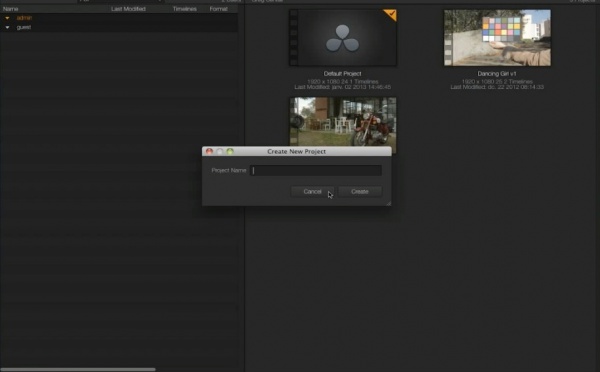The image size is (600, 372).
Task: Click the dialog's green zoom button
Action: tap(230, 152)
